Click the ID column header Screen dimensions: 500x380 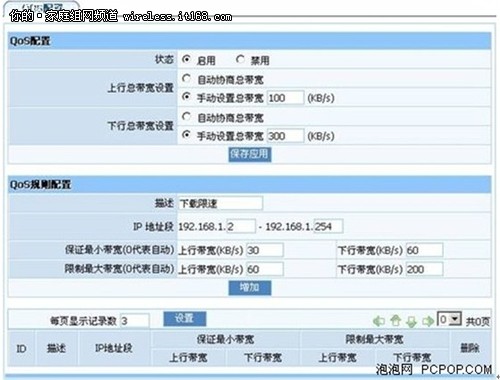[x=21, y=349]
